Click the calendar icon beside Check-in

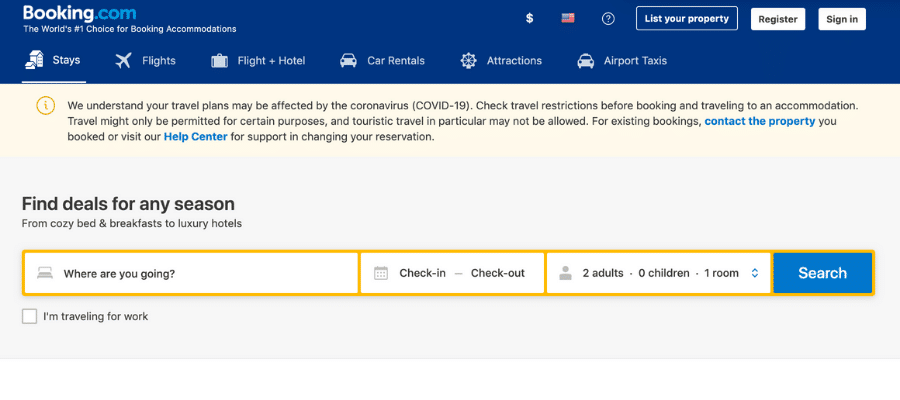pos(380,273)
